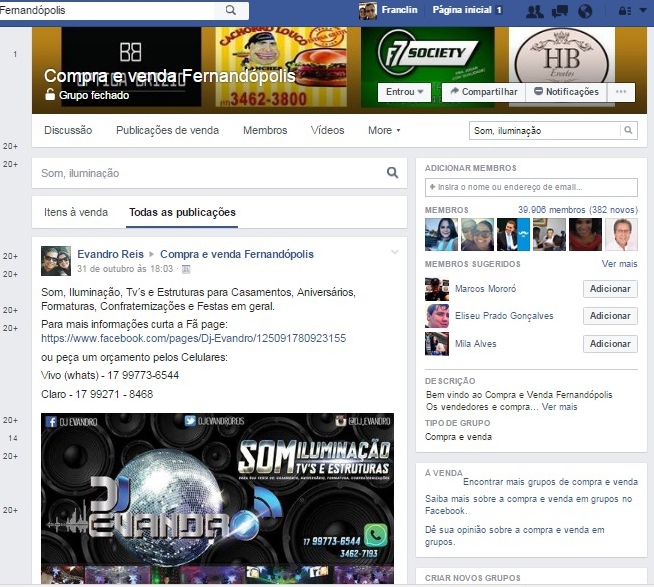Expand the post options chevron on Evandro's post
The image size is (654, 587).
[x=394, y=251]
